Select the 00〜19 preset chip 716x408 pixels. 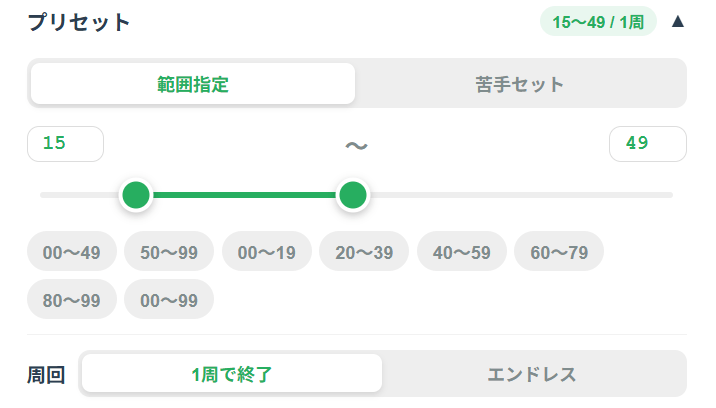click(267, 252)
